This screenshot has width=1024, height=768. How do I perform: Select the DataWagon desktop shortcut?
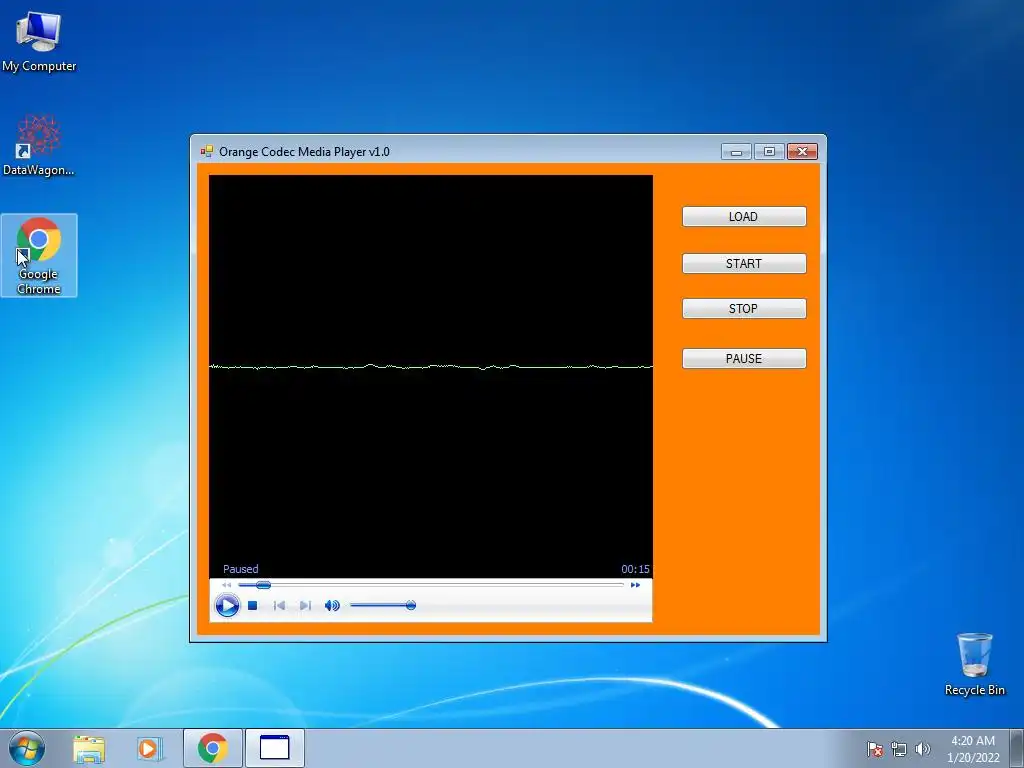(x=39, y=145)
